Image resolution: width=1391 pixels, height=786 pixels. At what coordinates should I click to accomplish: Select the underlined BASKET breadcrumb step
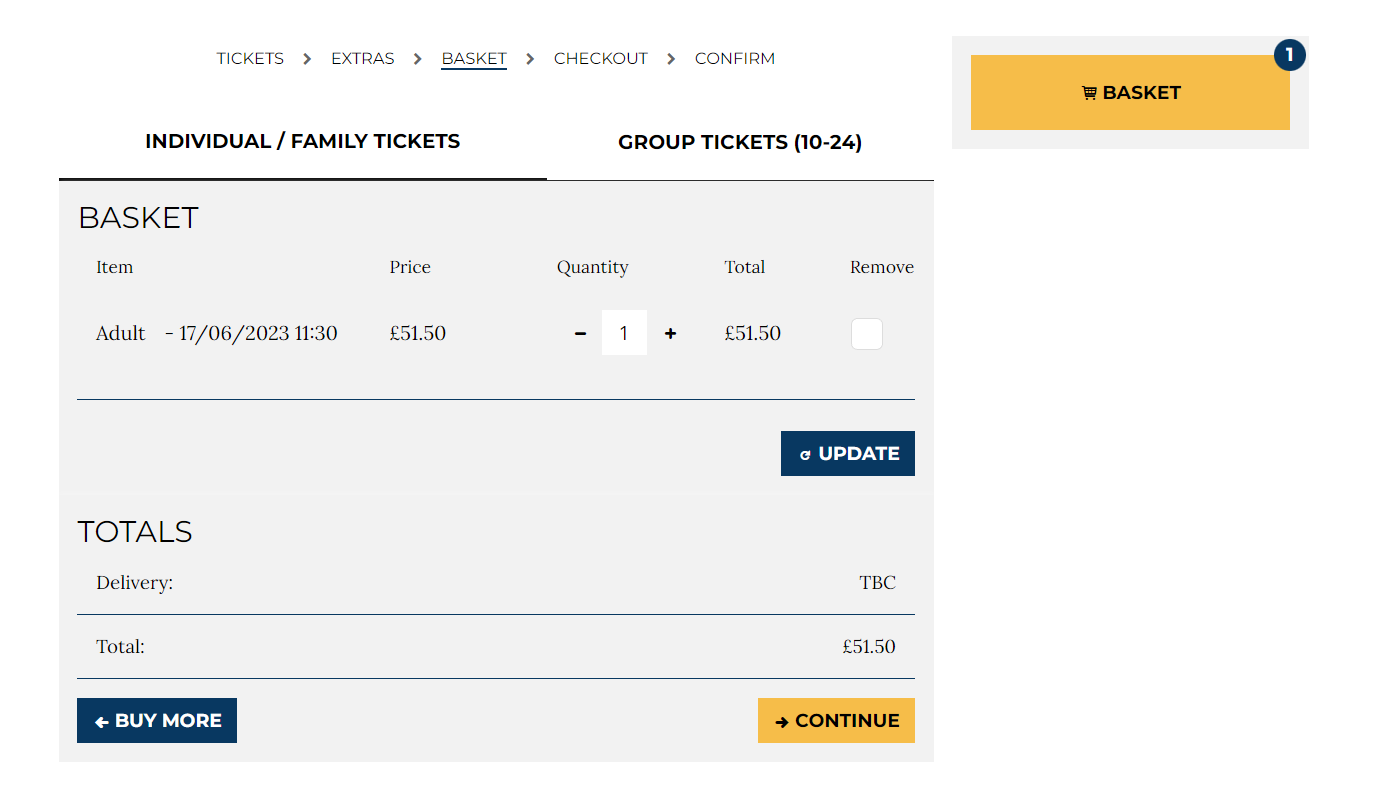(x=474, y=59)
